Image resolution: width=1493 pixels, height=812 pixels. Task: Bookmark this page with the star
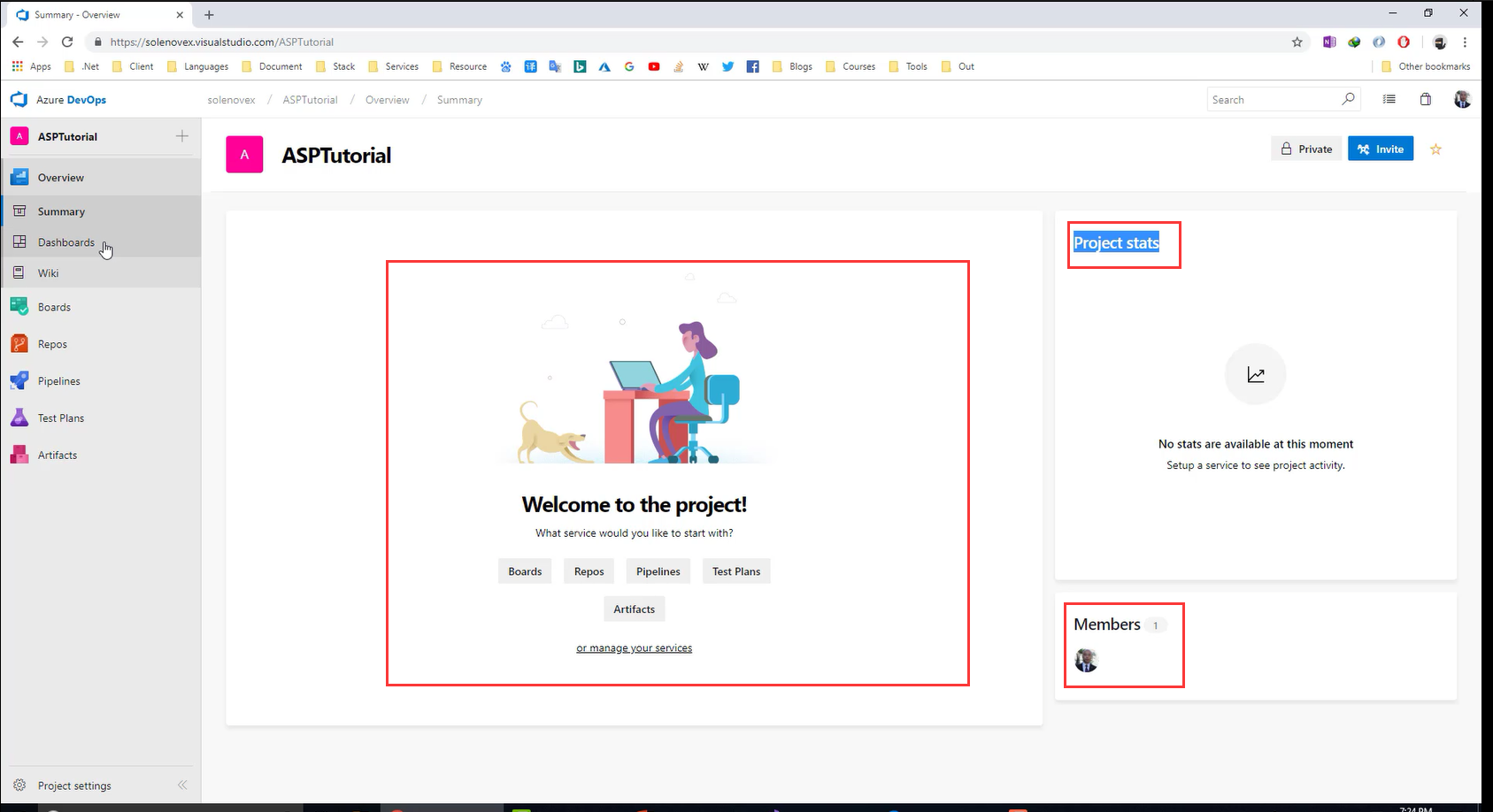[x=1297, y=42]
